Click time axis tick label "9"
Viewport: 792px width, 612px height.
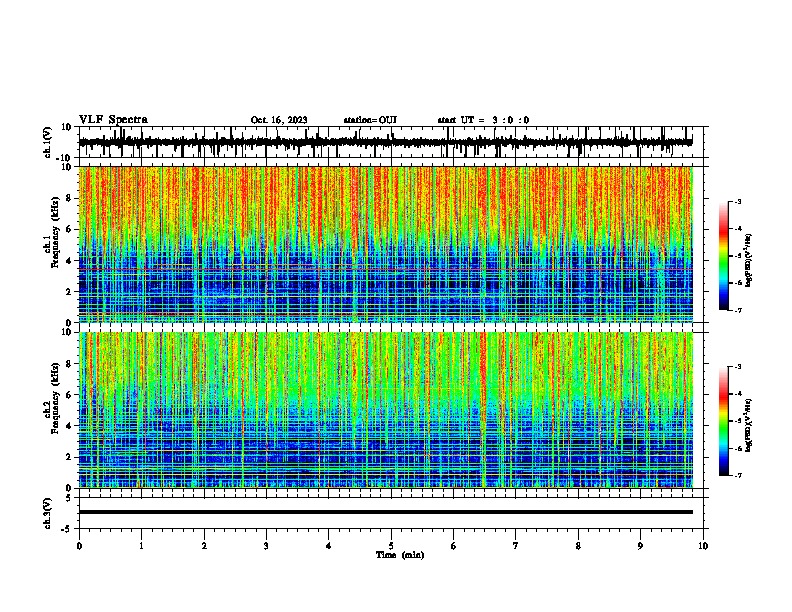point(640,546)
